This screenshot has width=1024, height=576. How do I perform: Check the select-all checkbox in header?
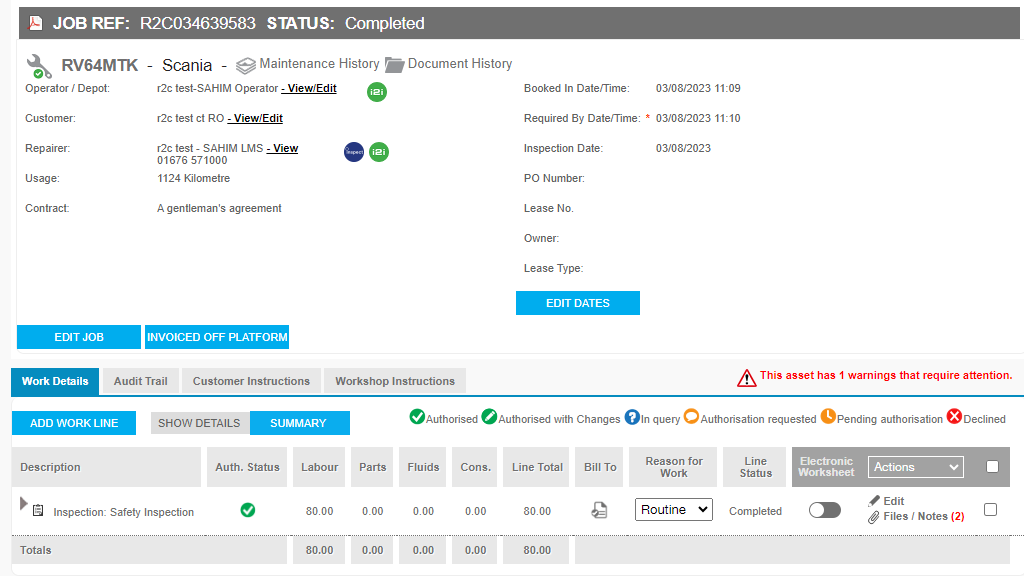[992, 466]
